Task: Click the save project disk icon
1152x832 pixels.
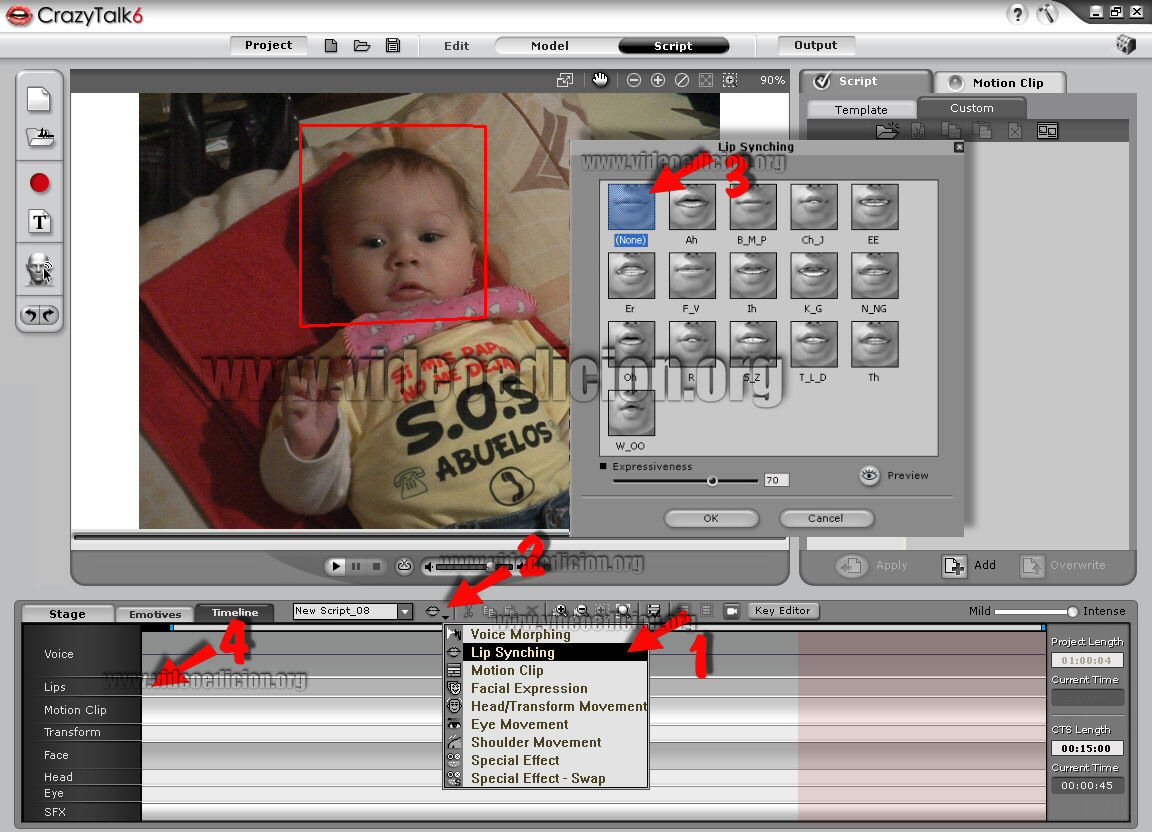Action: coord(393,46)
